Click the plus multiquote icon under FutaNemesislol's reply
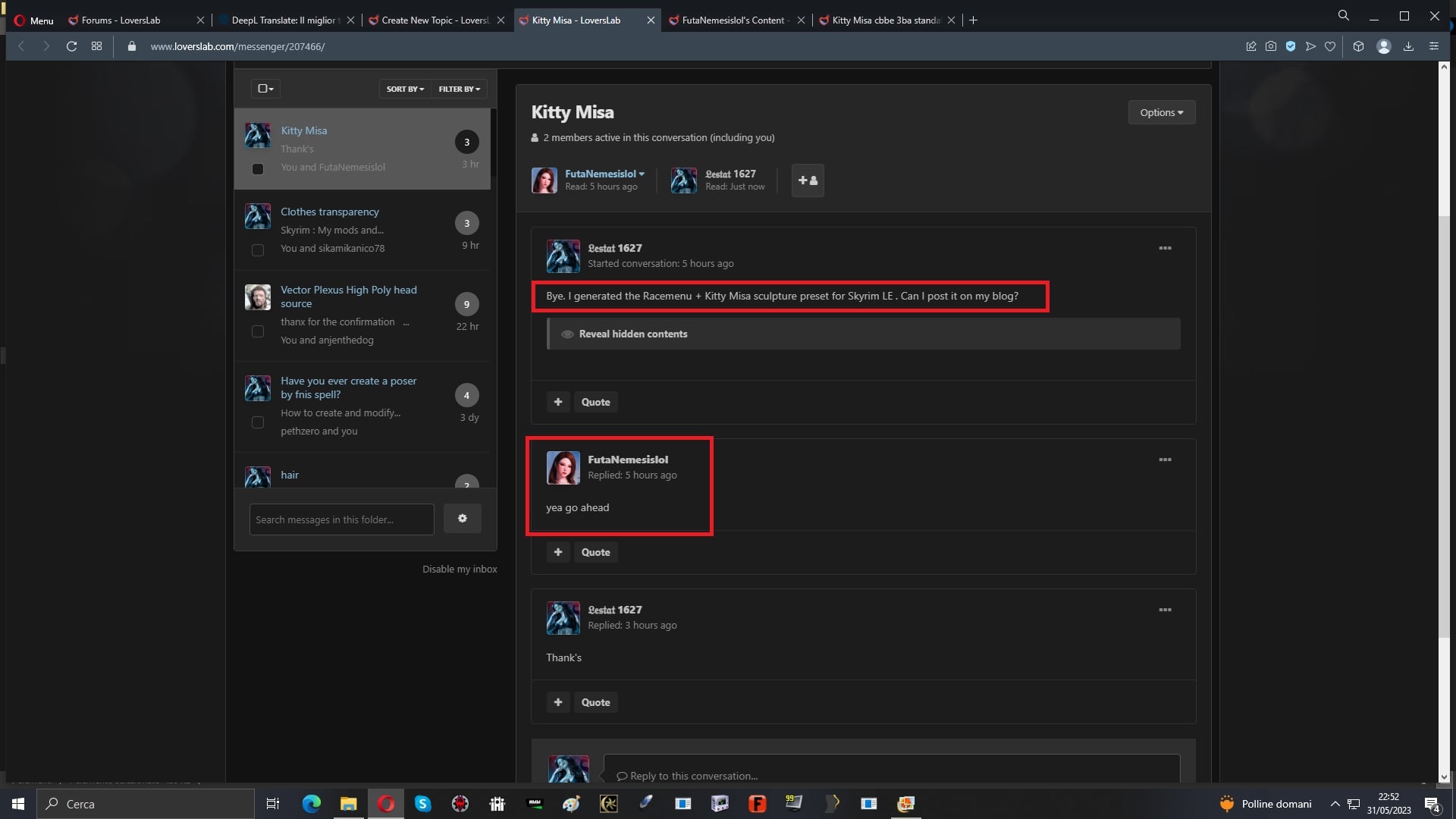 (x=558, y=552)
